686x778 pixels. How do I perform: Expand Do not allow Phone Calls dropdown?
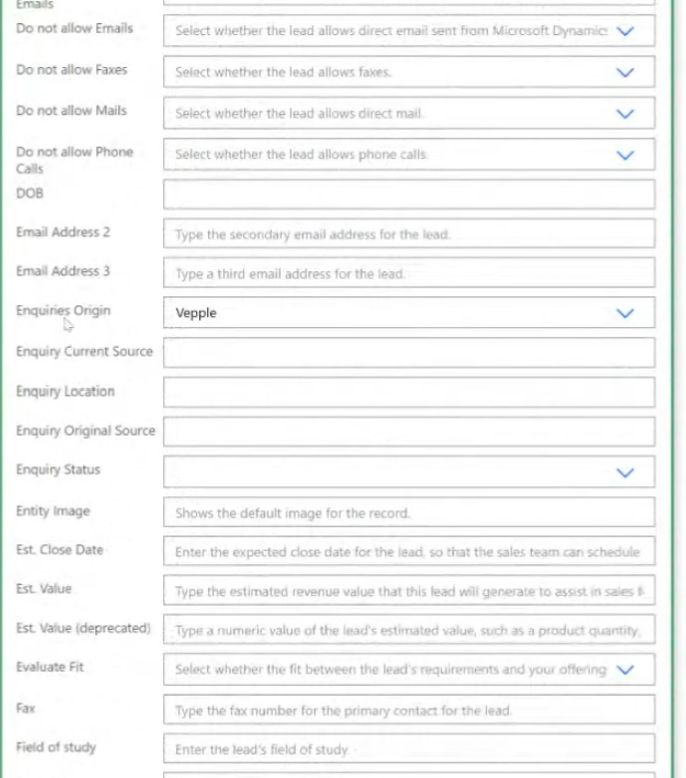[409, 155]
